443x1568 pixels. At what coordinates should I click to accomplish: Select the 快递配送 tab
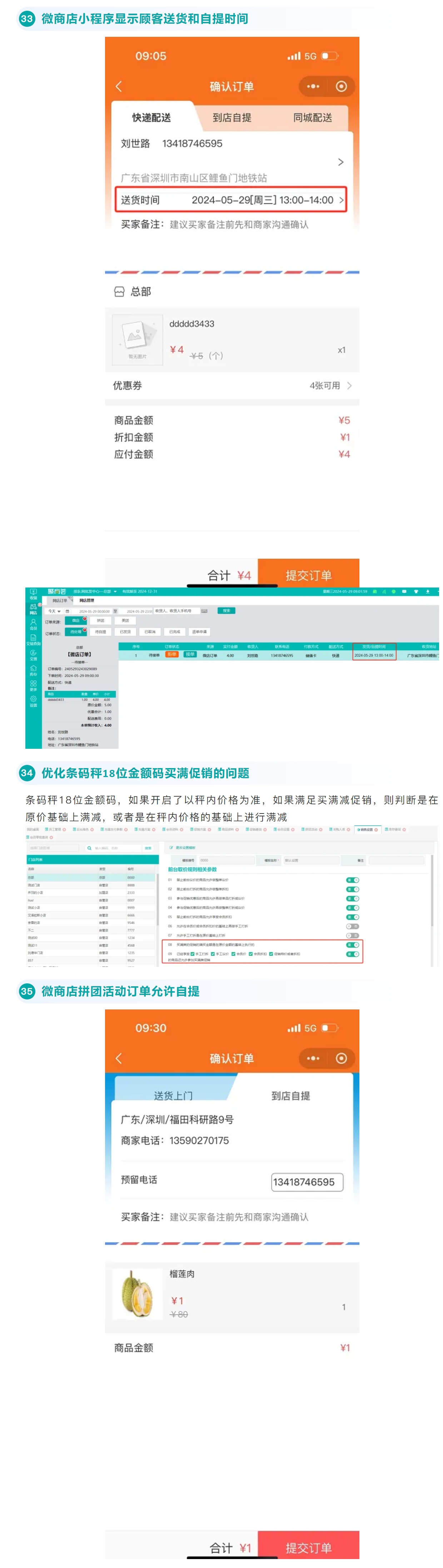click(151, 118)
